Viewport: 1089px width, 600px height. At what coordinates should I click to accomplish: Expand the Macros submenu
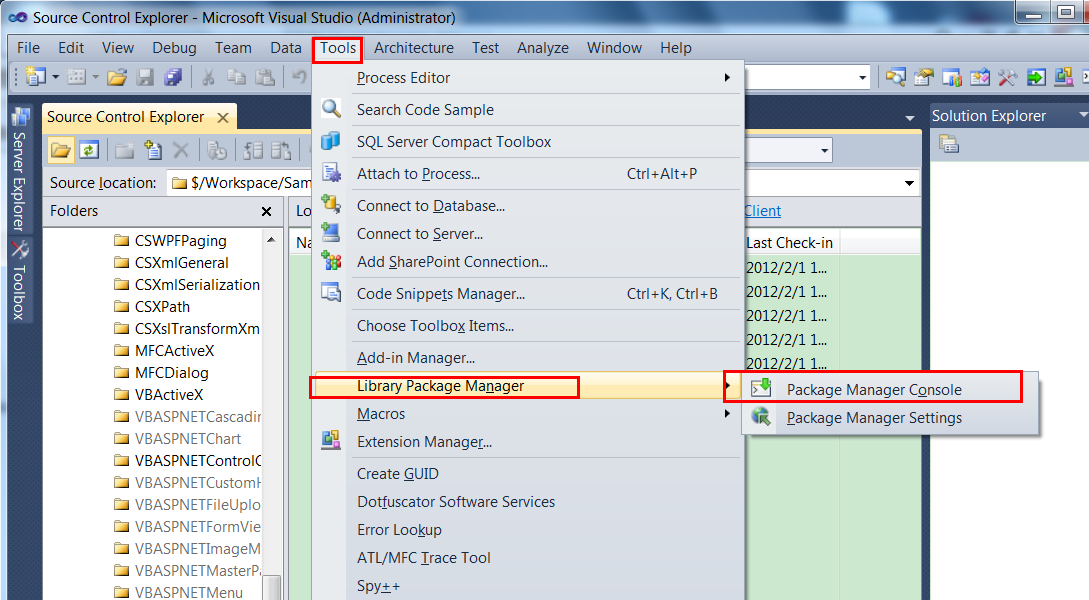[727, 414]
